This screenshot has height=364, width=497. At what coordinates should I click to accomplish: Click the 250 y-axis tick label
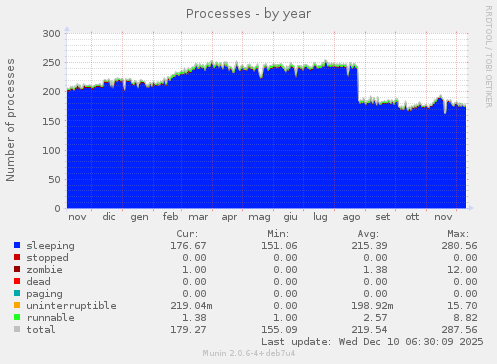tap(51, 63)
